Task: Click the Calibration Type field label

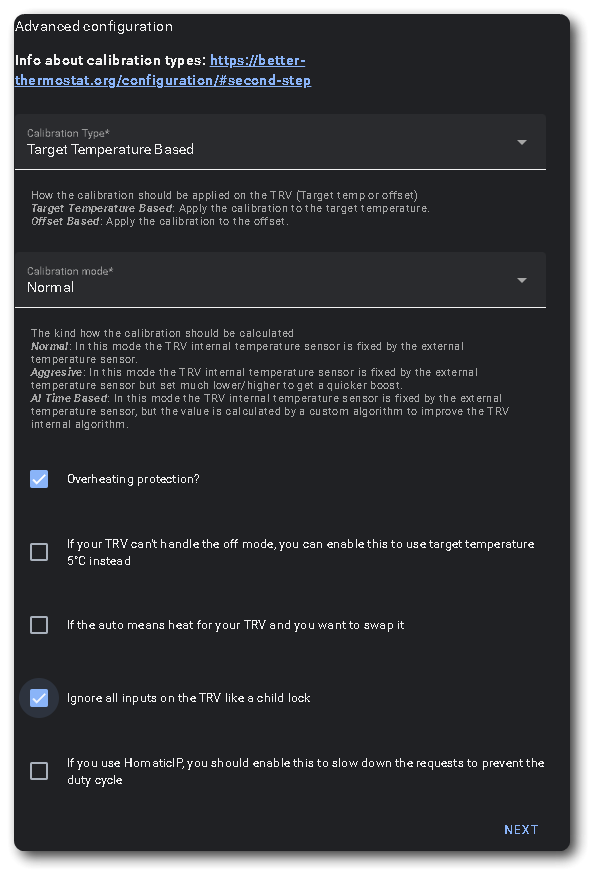Action: click(x=68, y=133)
